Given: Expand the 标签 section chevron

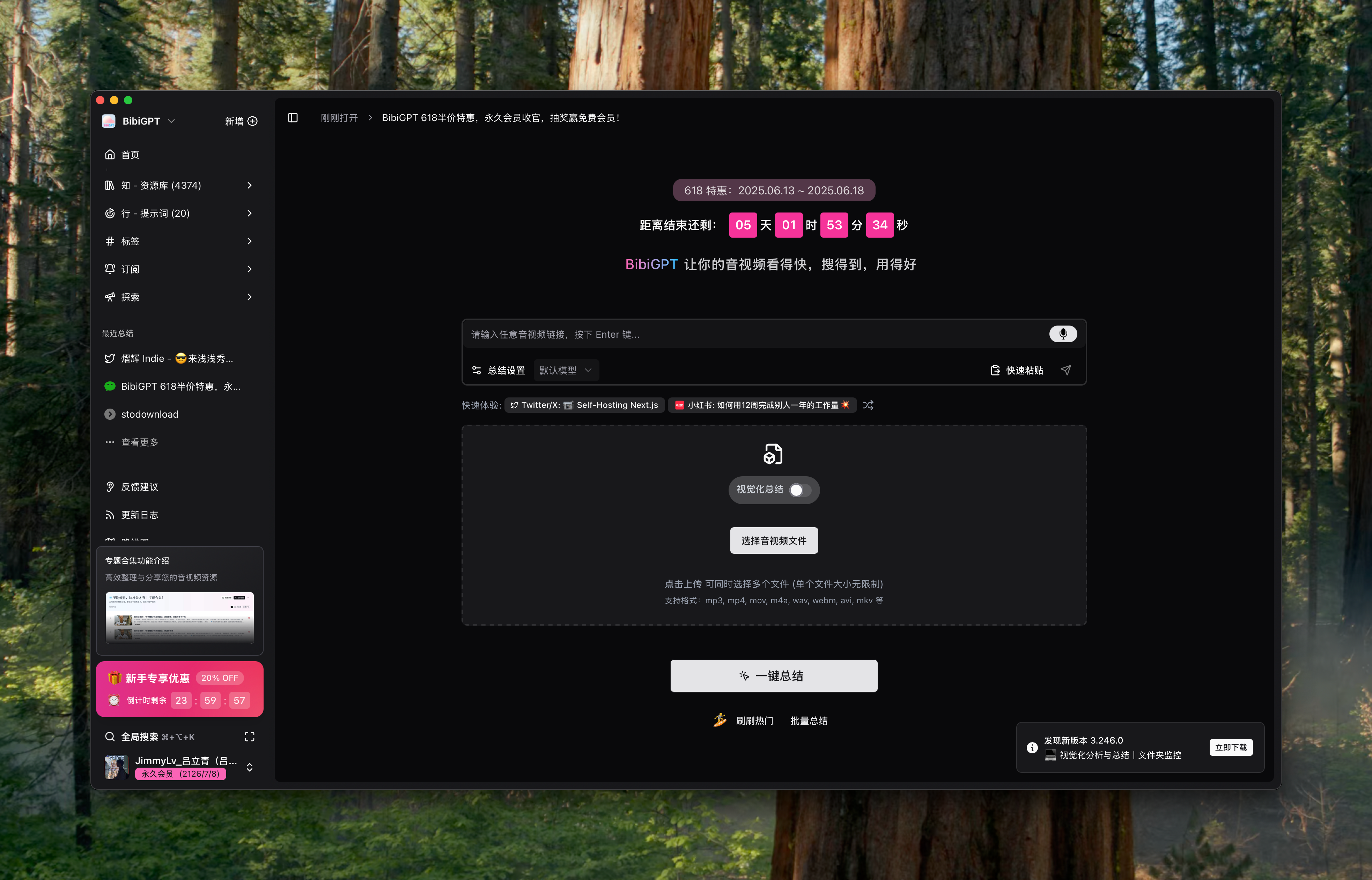Looking at the screenshot, I should pos(249,241).
